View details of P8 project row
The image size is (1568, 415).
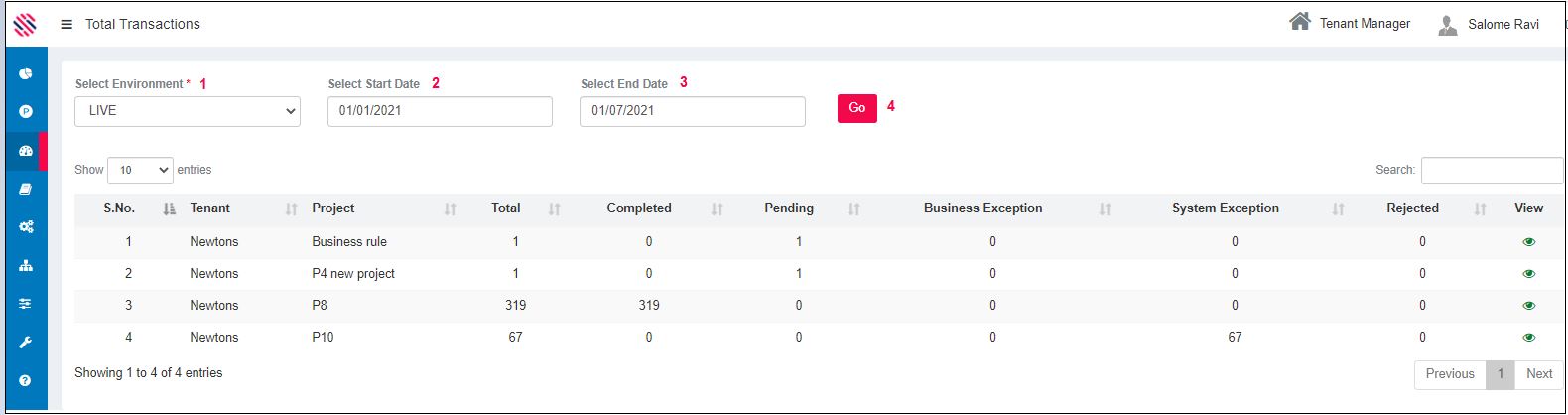coord(1528,306)
